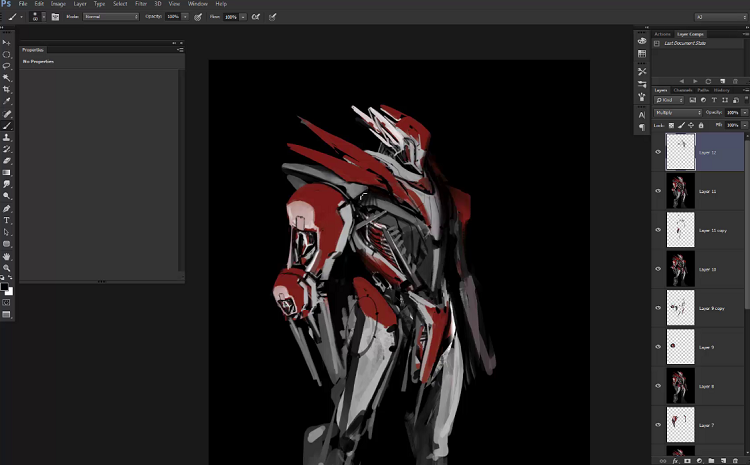Open the Paragraph panel icon in dock
750x465 pixels.
pyautogui.click(x=642, y=127)
